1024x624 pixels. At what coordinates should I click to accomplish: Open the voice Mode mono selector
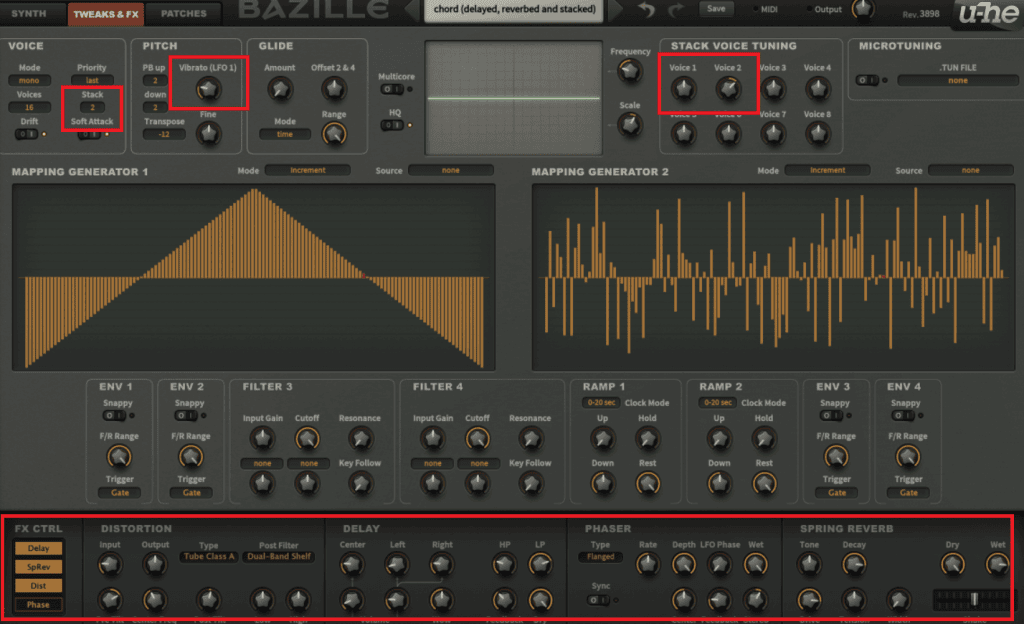coord(30,80)
